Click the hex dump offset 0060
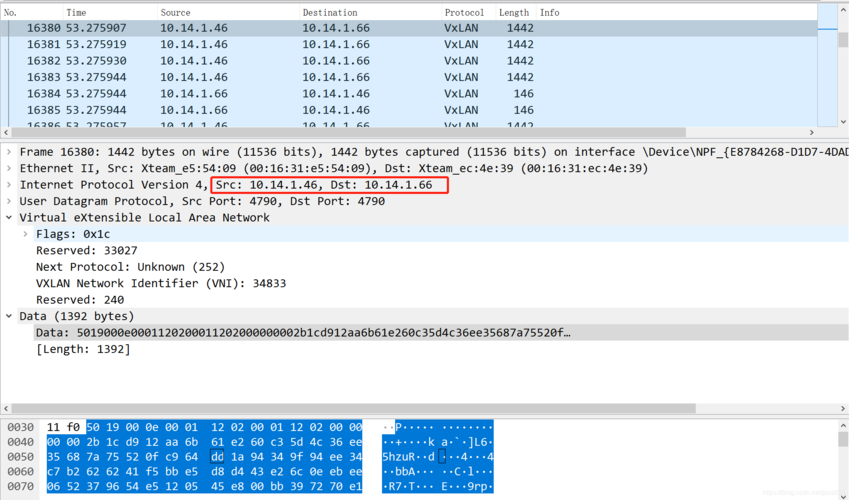This screenshot has height=500, width=849. point(21,471)
